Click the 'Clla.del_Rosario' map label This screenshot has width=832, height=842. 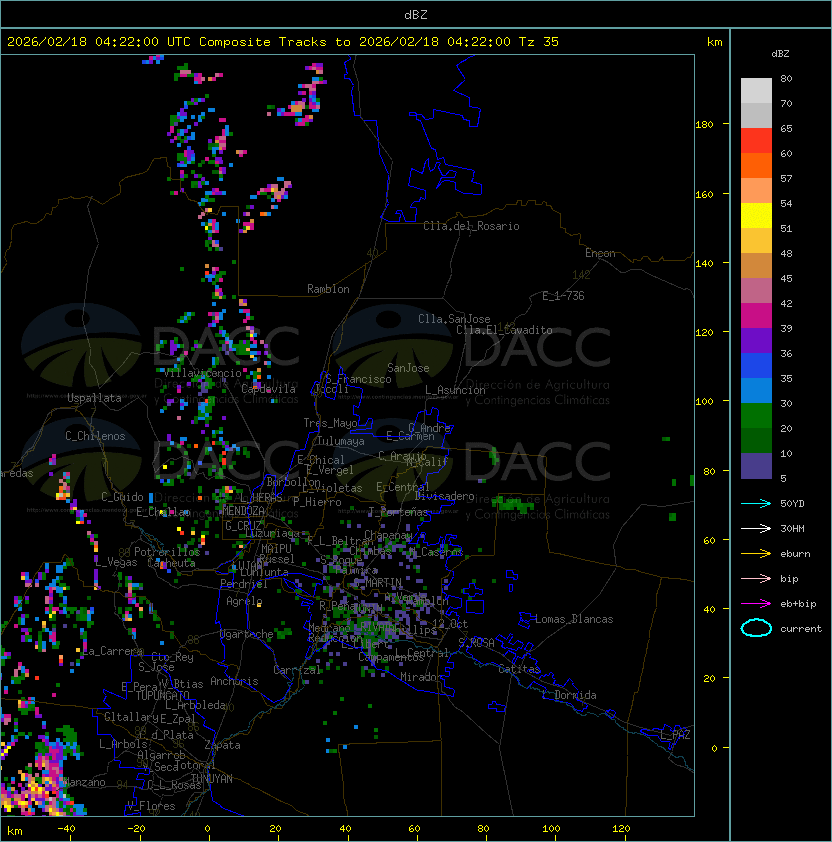[x=471, y=226]
